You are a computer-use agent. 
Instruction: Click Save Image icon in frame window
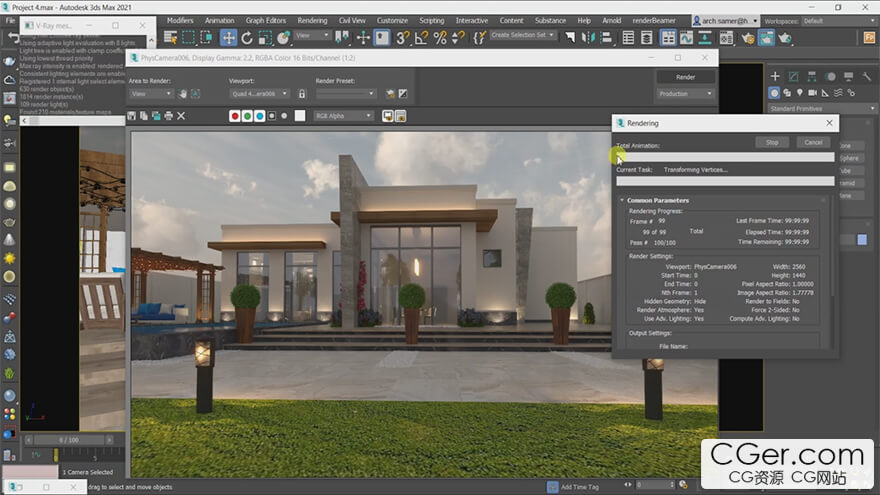point(131,116)
